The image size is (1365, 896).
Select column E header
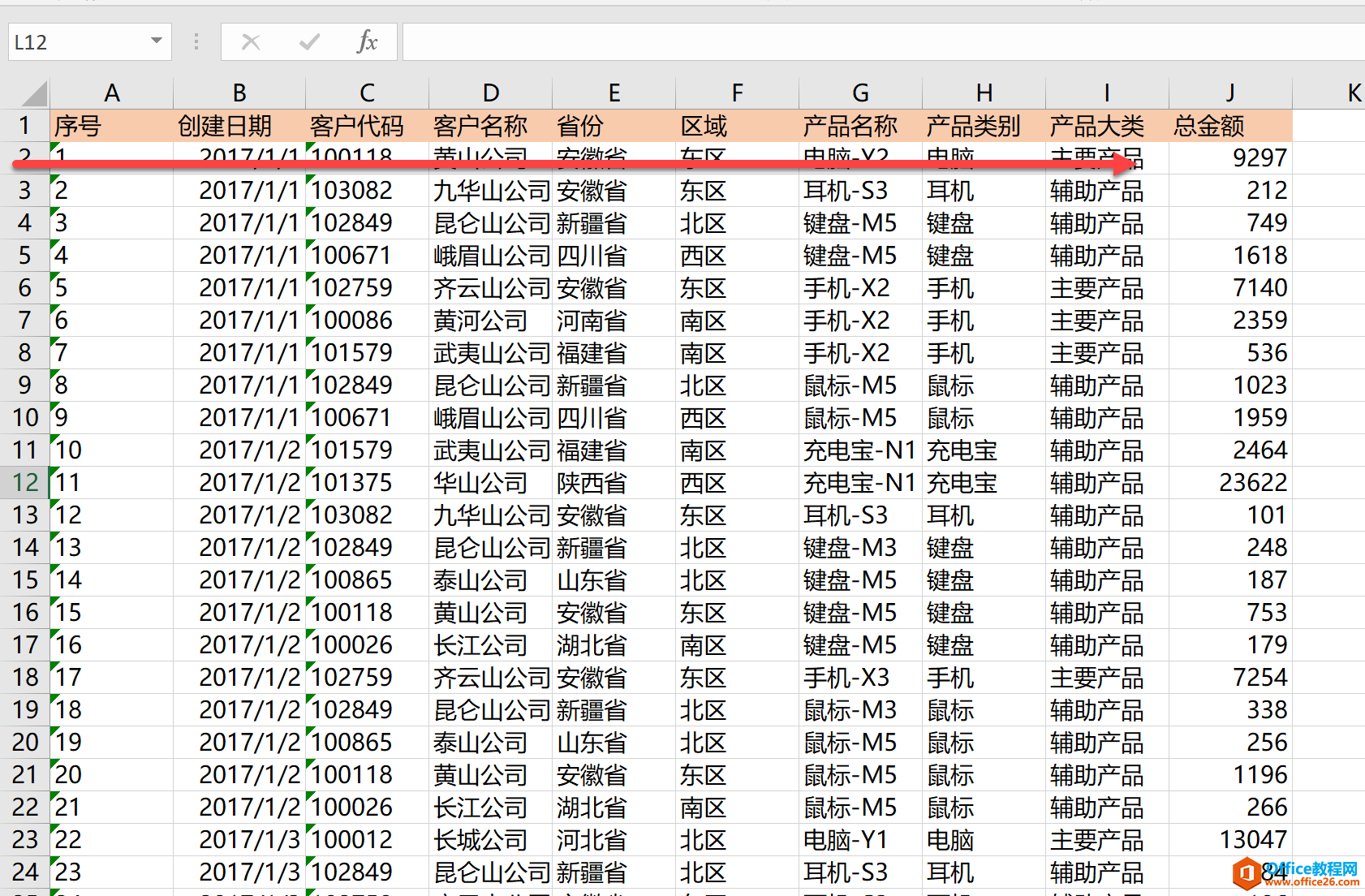(614, 93)
